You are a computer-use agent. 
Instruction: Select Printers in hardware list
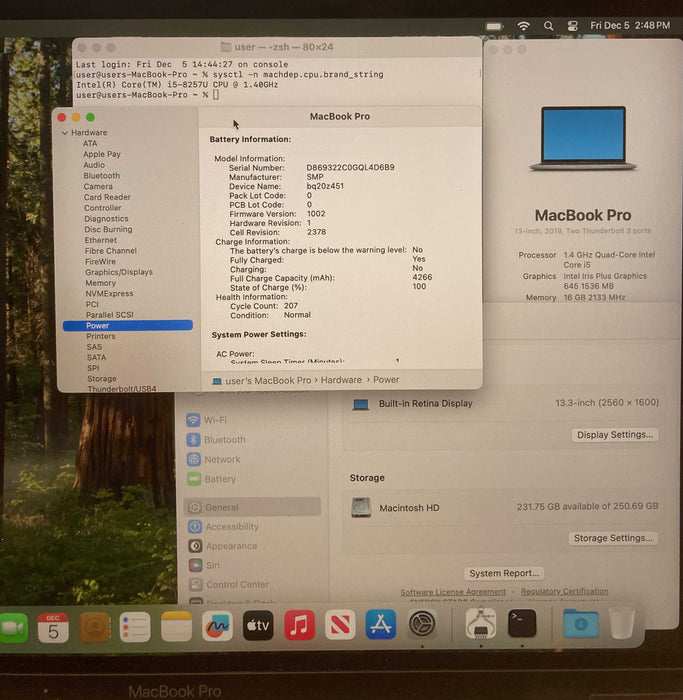101,336
